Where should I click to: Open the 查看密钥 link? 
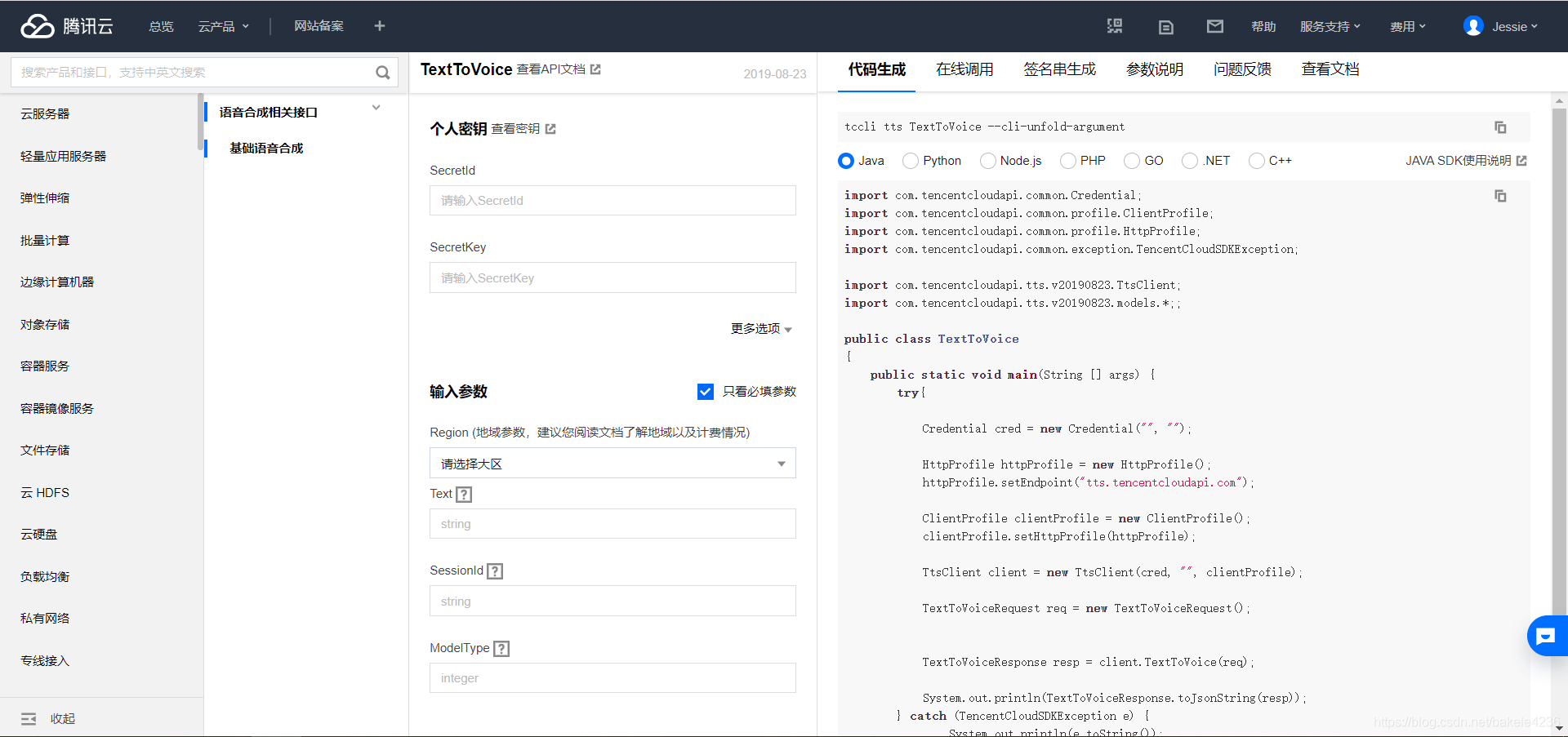pyautogui.click(x=515, y=129)
